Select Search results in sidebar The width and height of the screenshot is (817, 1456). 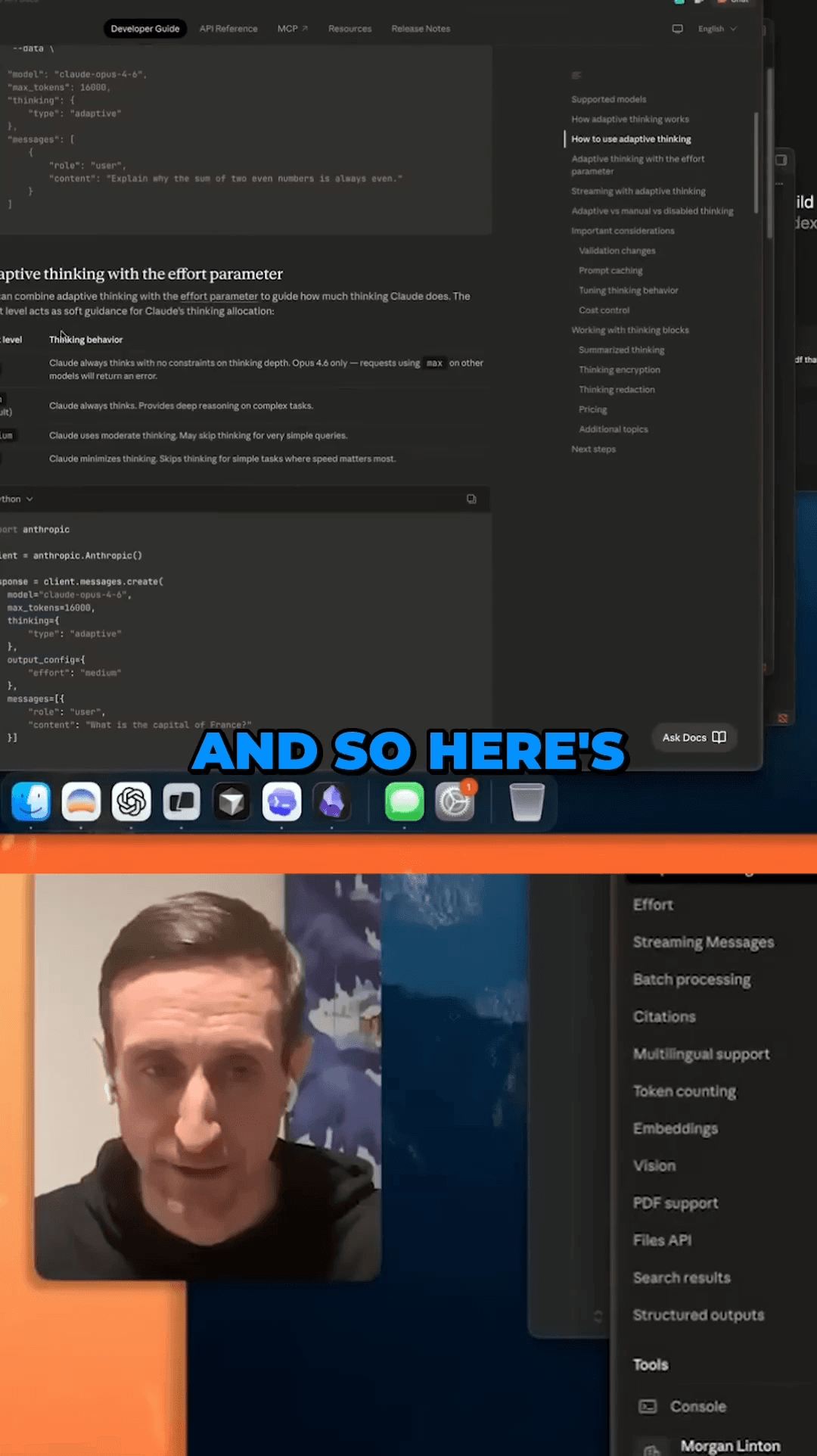[682, 1277]
